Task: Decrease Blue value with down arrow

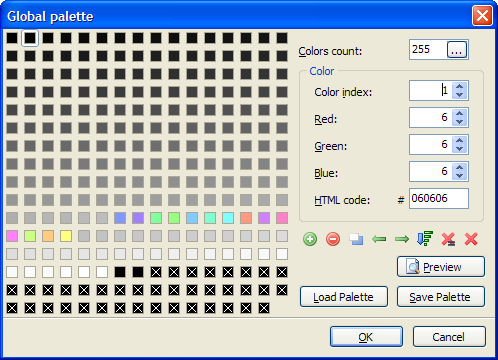Action: pyautogui.click(x=460, y=176)
